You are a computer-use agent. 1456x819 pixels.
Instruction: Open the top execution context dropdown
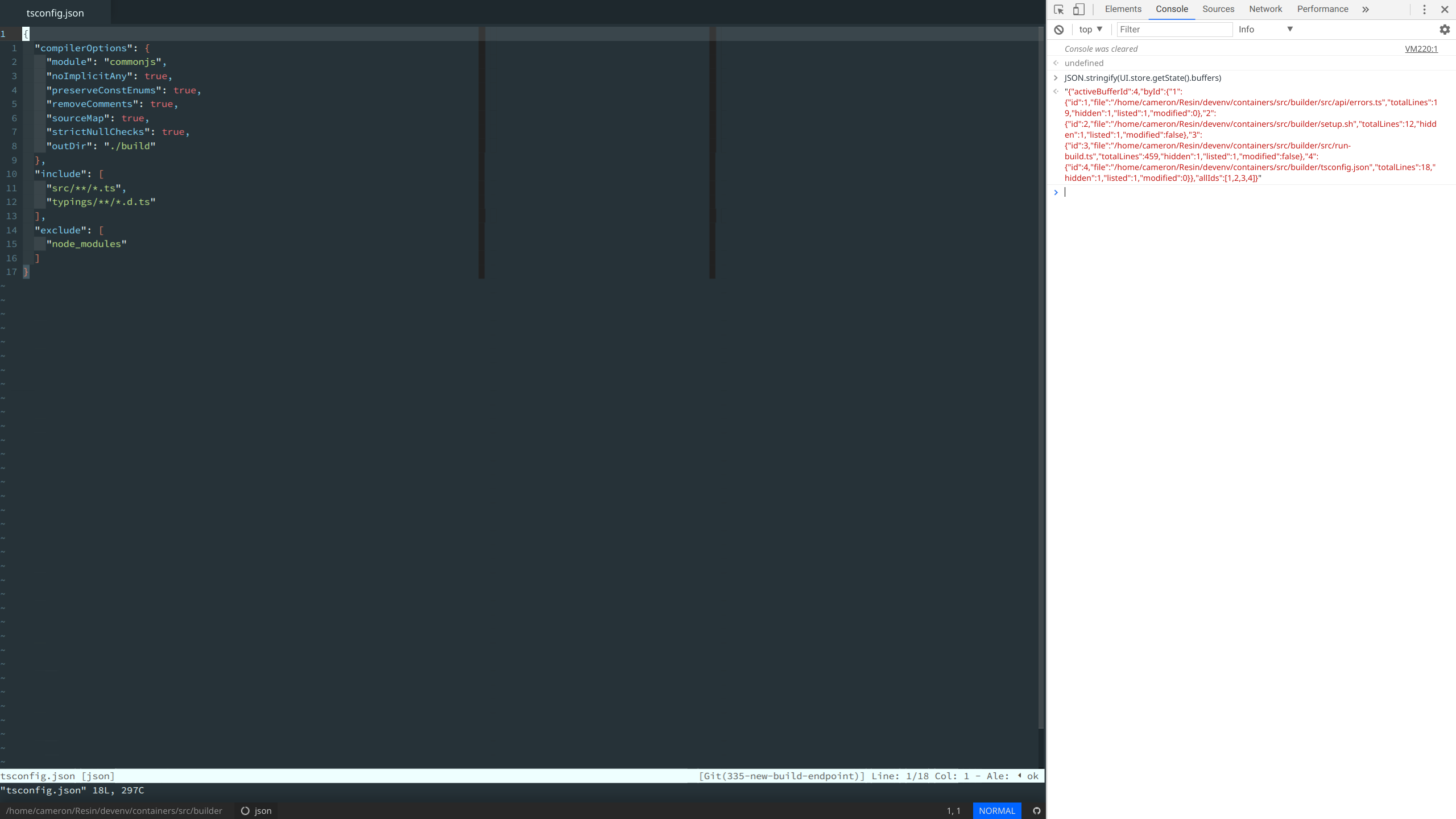pyautogui.click(x=1090, y=30)
